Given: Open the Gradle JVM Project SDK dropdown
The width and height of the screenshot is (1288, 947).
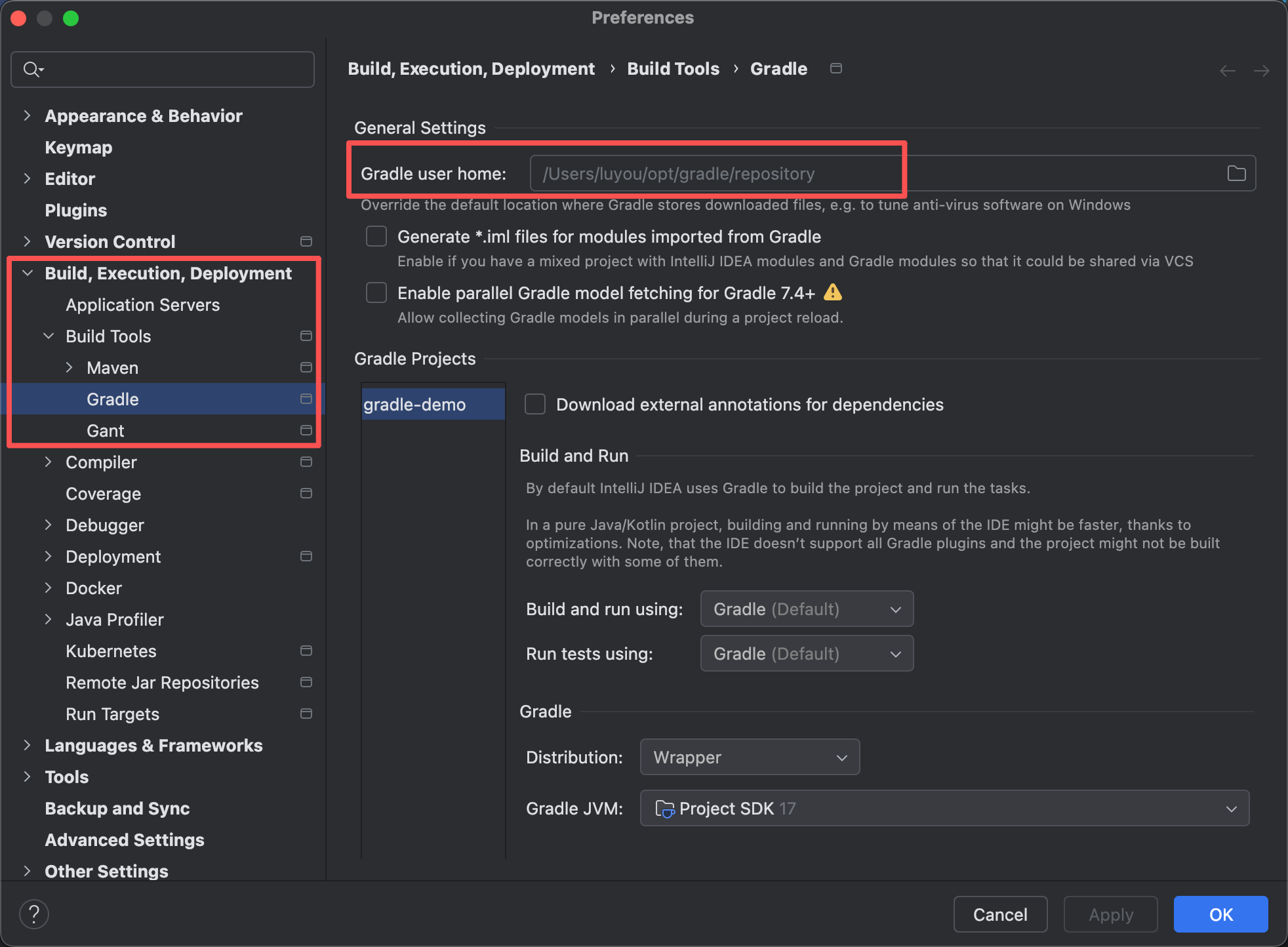Looking at the screenshot, I should click(x=944, y=808).
